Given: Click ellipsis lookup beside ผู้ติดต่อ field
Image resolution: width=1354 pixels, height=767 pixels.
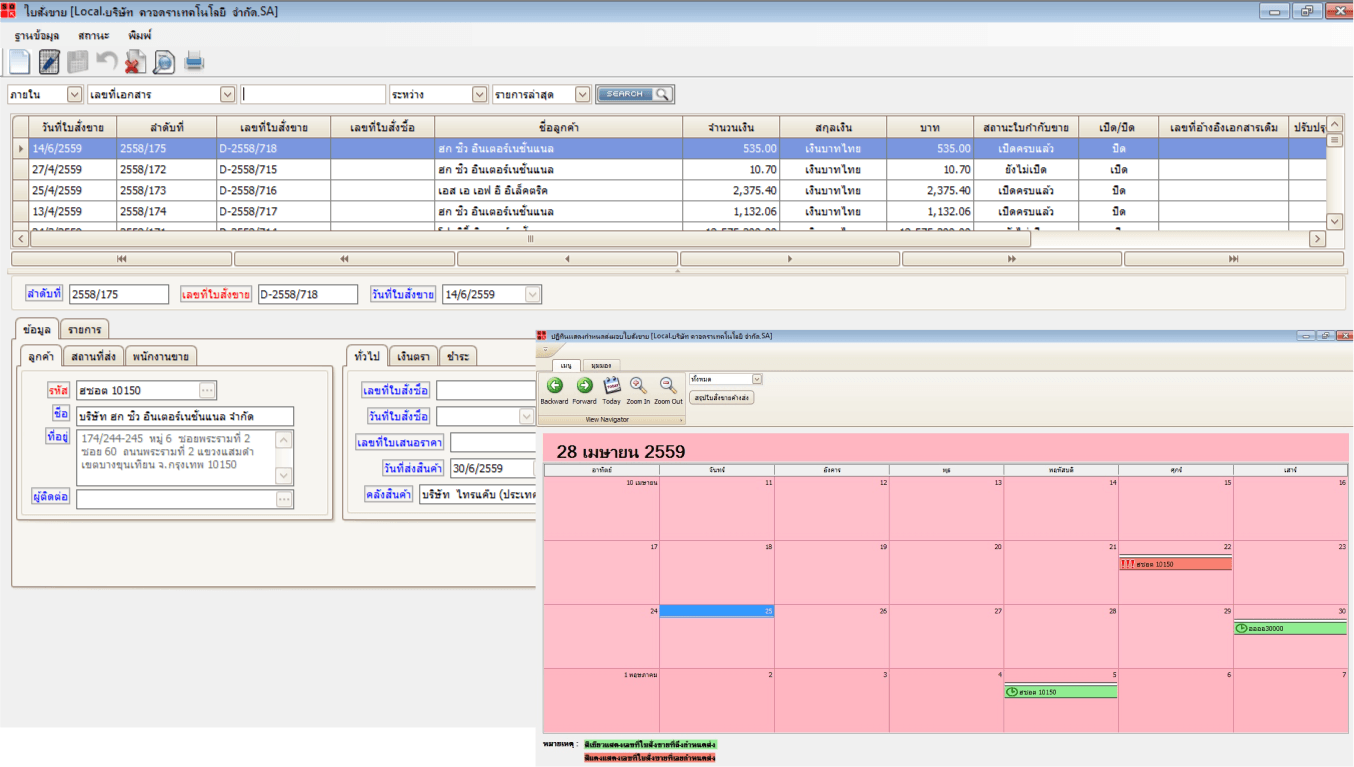Looking at the screenshot, I should point(285,499).
